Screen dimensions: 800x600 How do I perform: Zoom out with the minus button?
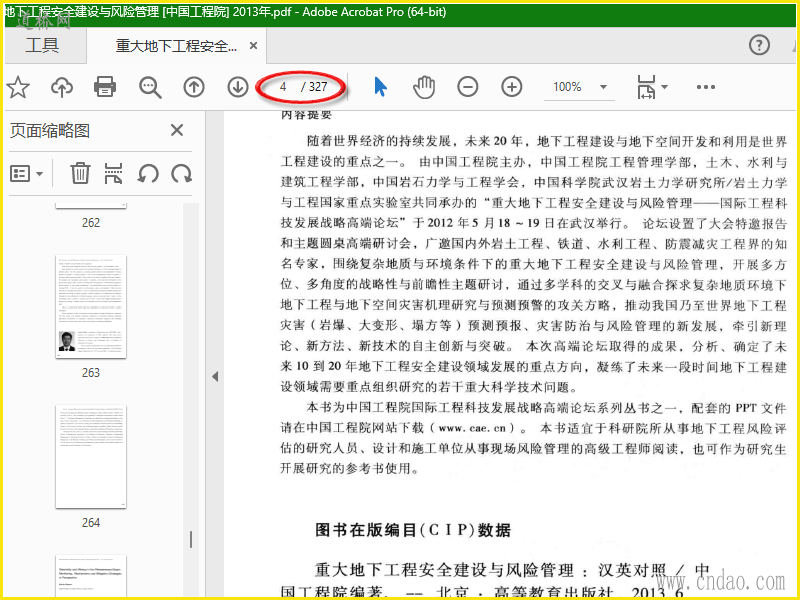pyautogui.click(x=467, y=87)
